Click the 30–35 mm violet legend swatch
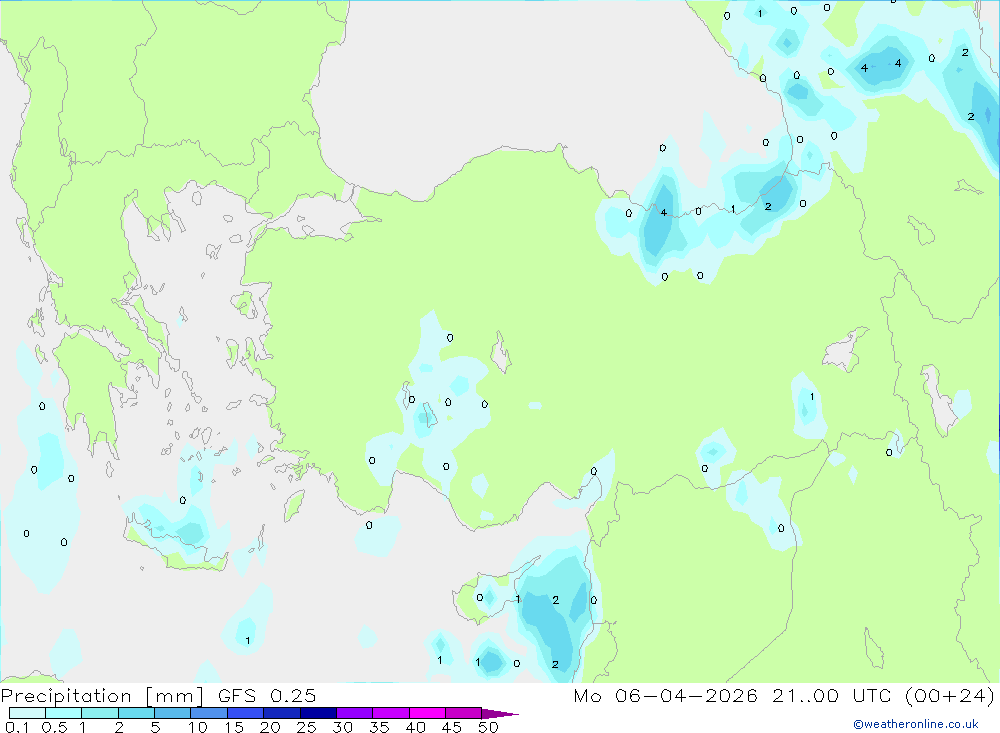1000x733 pixels. tap(355, 713)
